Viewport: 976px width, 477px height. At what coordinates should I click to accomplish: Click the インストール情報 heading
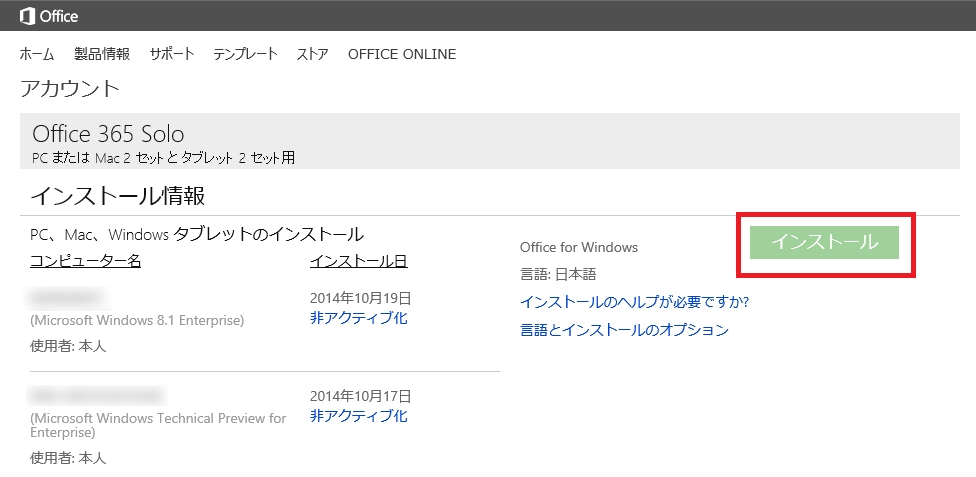click(118, 196)
